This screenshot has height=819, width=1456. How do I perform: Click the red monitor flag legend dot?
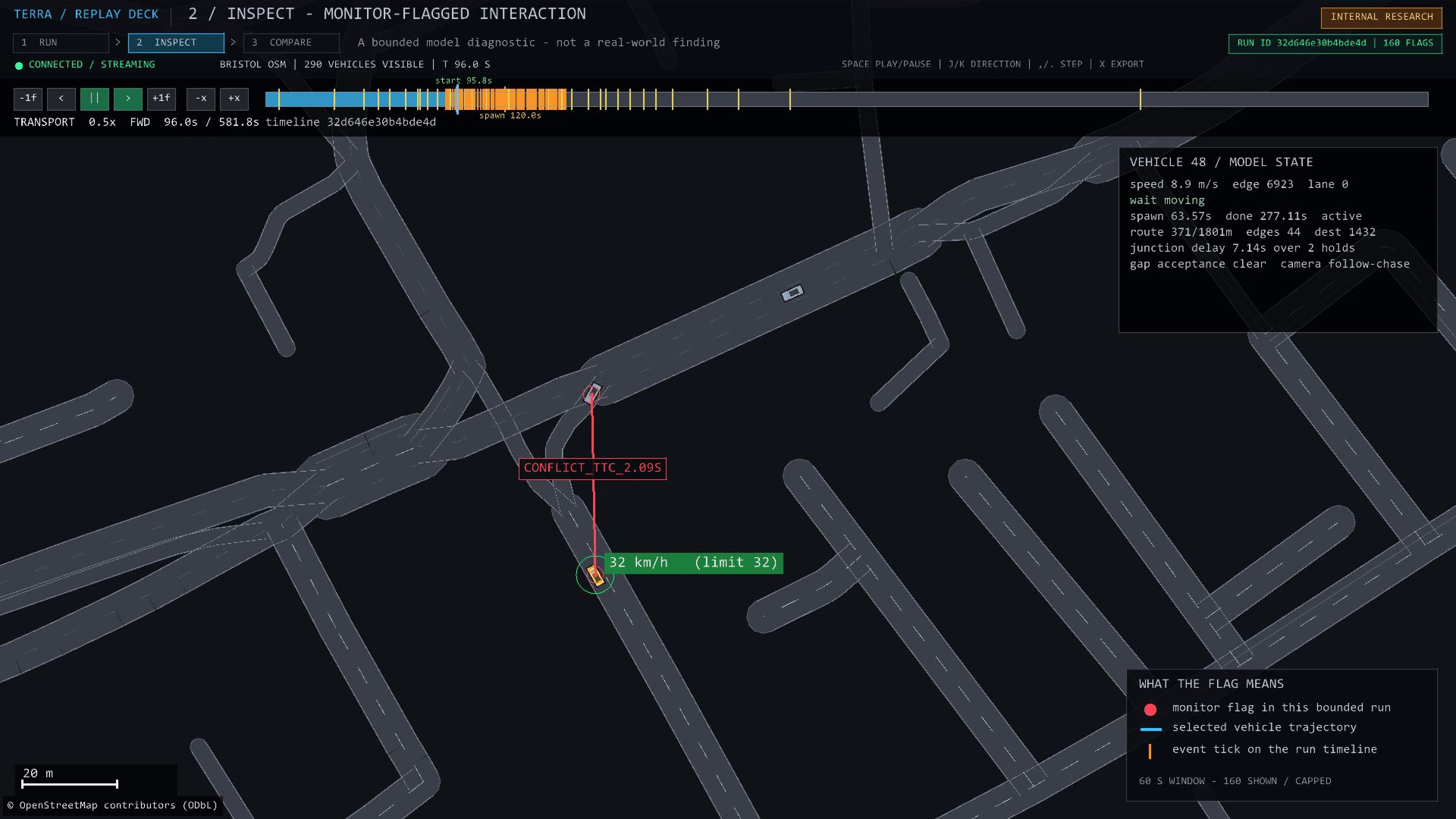(x=1150, y=710)
